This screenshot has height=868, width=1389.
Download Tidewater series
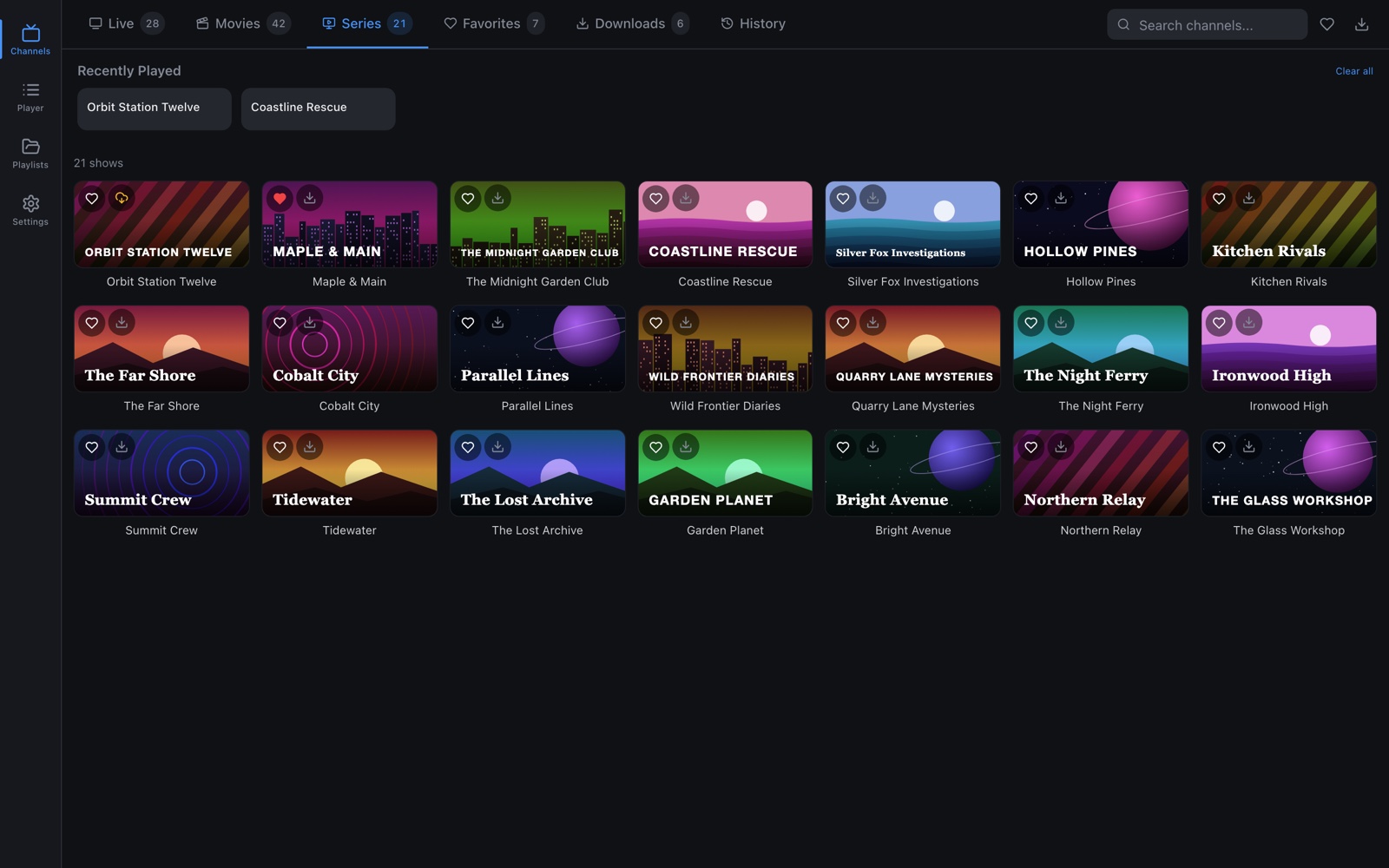click(x=310, y=447)
